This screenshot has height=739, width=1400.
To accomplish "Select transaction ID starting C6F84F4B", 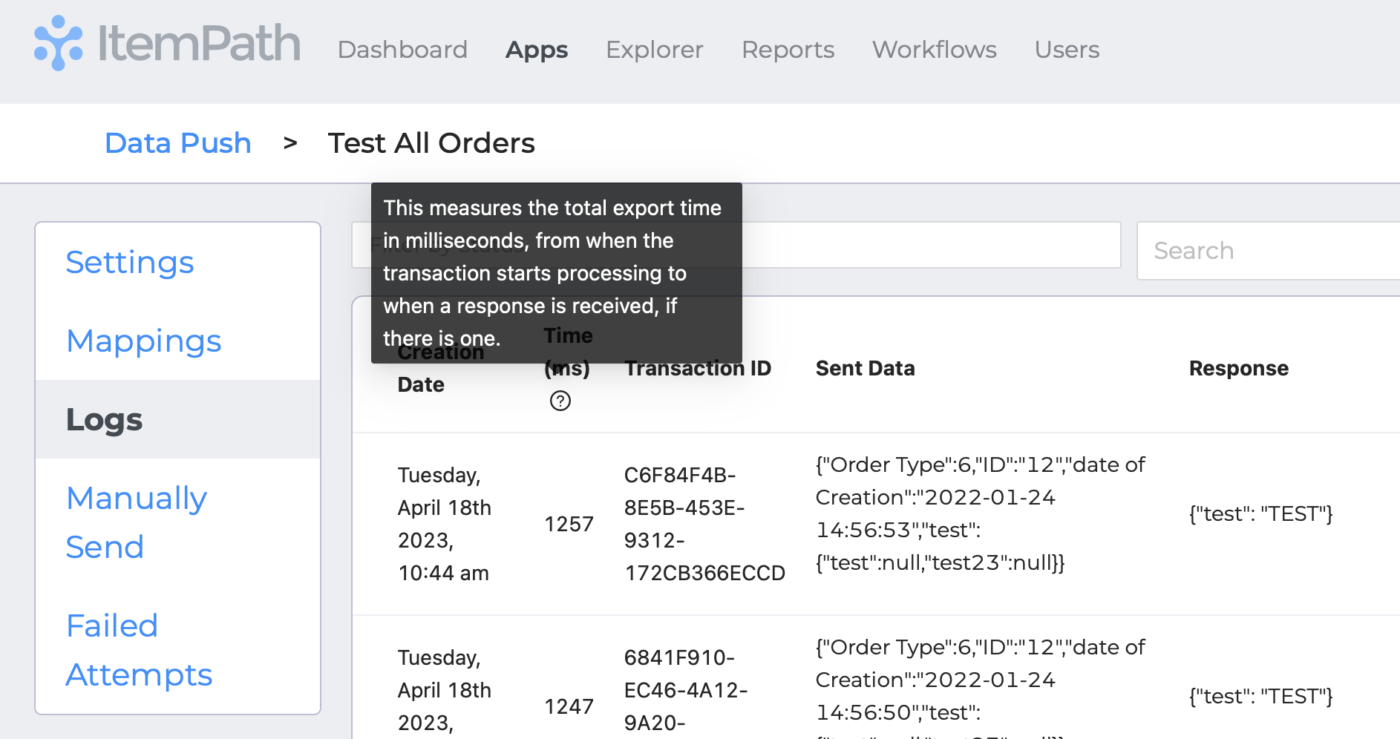I will click(x=705, y=524).
